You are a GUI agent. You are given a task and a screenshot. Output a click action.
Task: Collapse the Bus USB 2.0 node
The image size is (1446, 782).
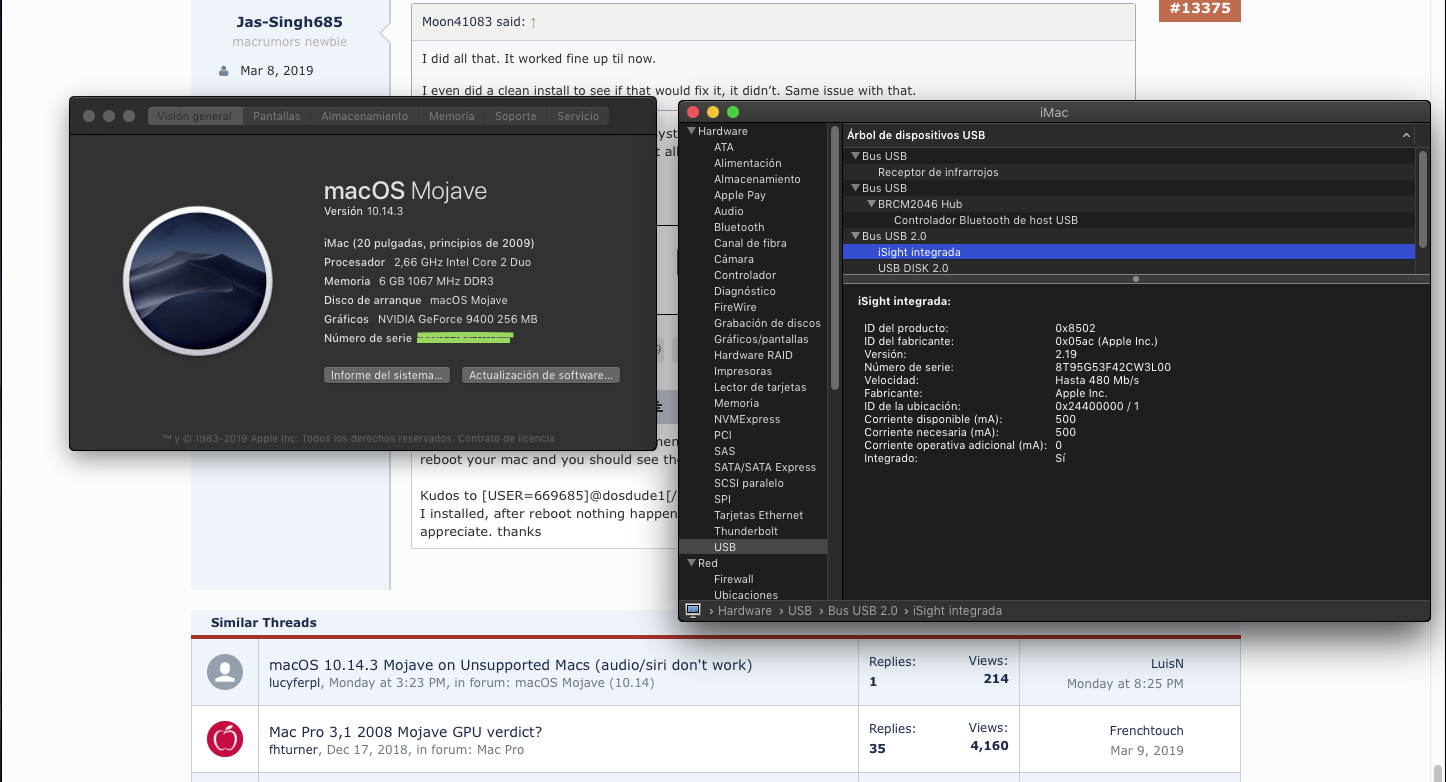point(855,236)
